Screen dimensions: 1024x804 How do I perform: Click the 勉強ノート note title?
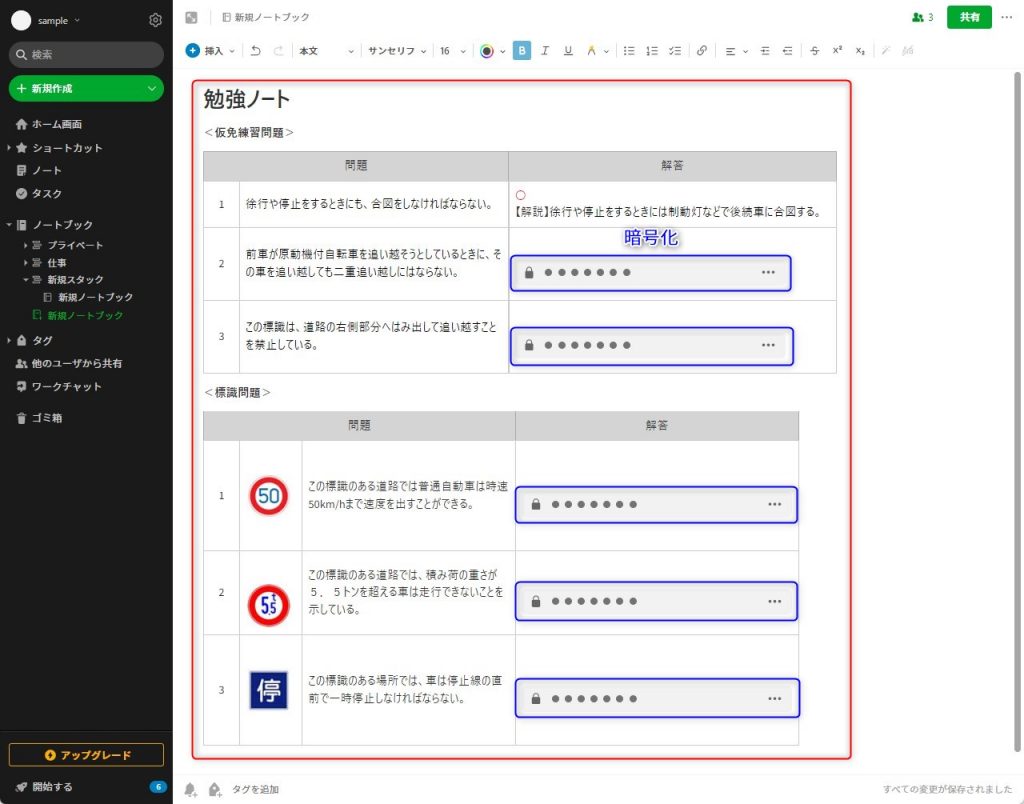point(246,99)
